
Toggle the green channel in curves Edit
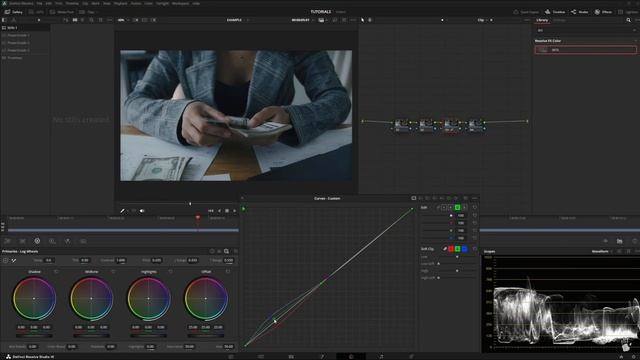tap(457, 207)
